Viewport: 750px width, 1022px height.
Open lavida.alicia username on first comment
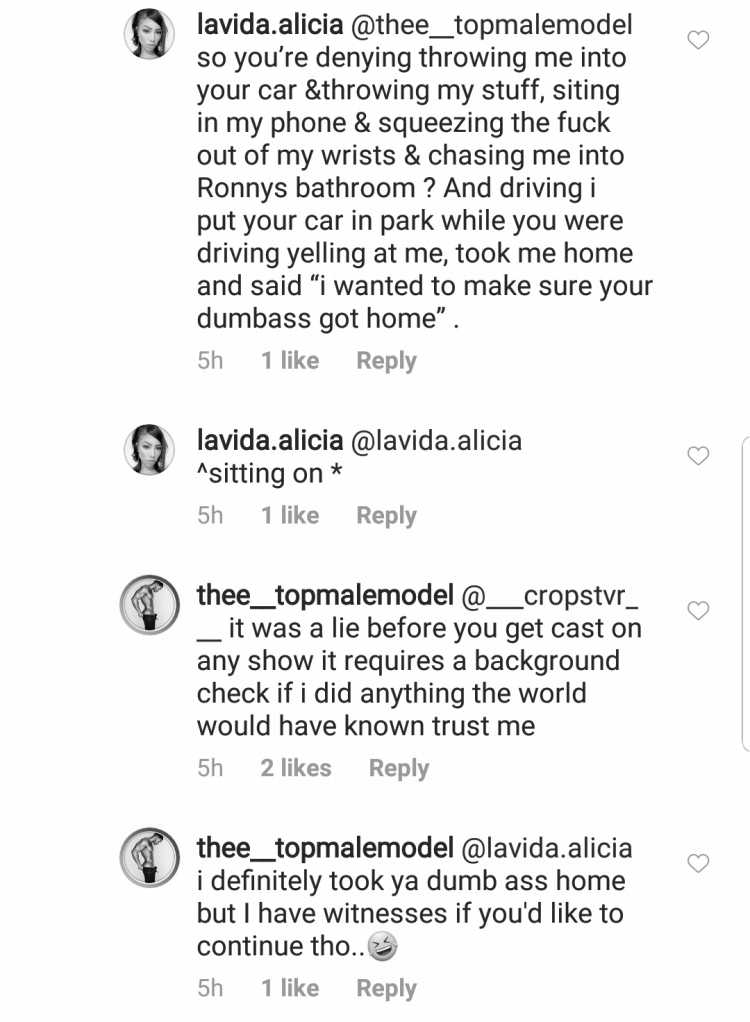(270, 25)
